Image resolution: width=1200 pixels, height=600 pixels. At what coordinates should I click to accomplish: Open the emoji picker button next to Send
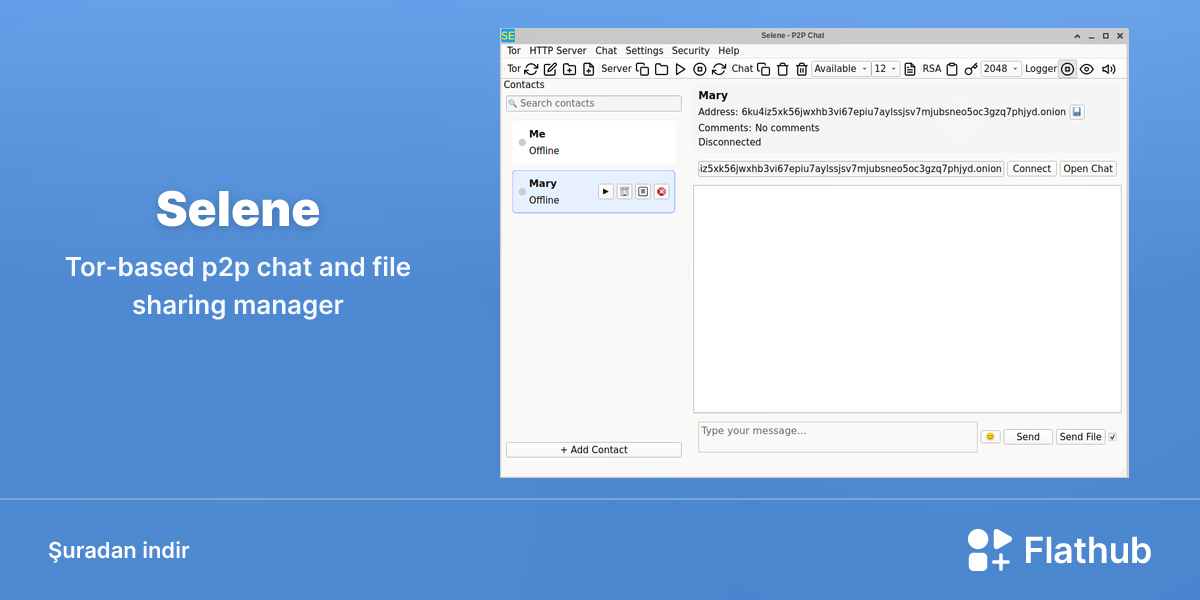990,437
